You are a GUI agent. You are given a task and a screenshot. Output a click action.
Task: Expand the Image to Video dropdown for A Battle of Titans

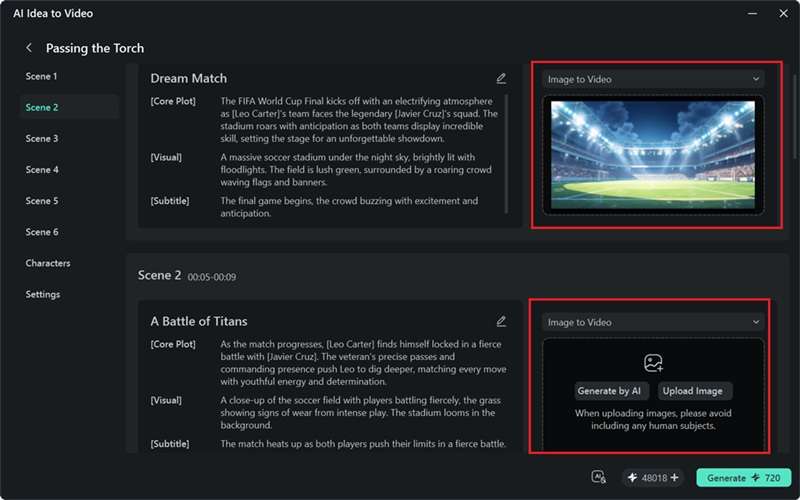pyautogui.click(x=653, y=322)
